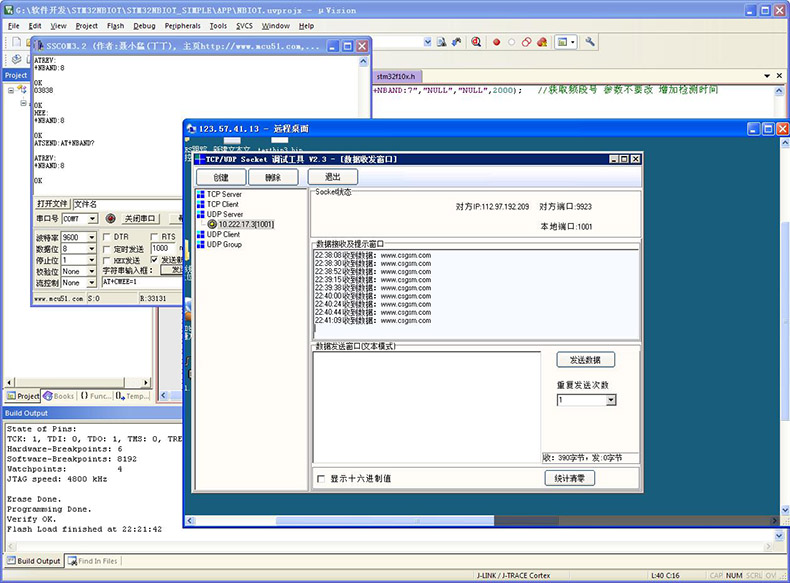
Task: Open the 数据位 8 dropdown
Action: tap(92, 249)
